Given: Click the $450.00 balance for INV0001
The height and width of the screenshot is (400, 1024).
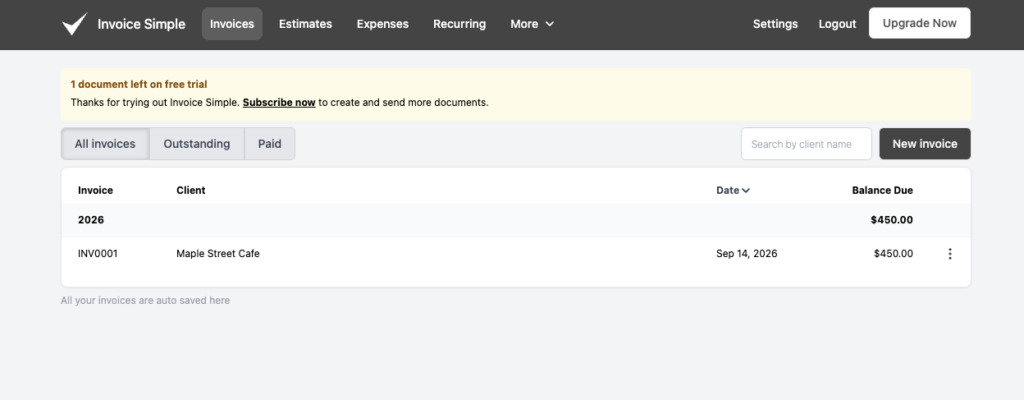Looking at the screenshot, I should coord(893,254).
